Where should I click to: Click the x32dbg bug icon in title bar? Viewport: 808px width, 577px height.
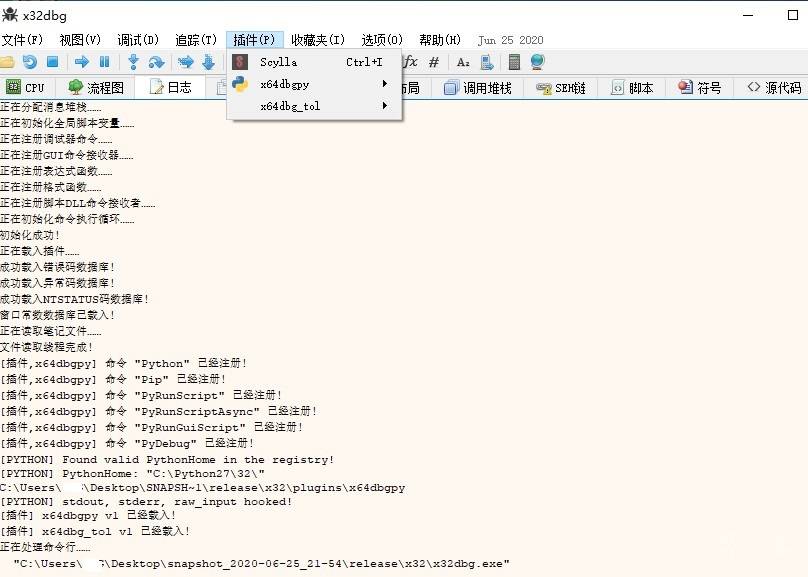point(10,15)
